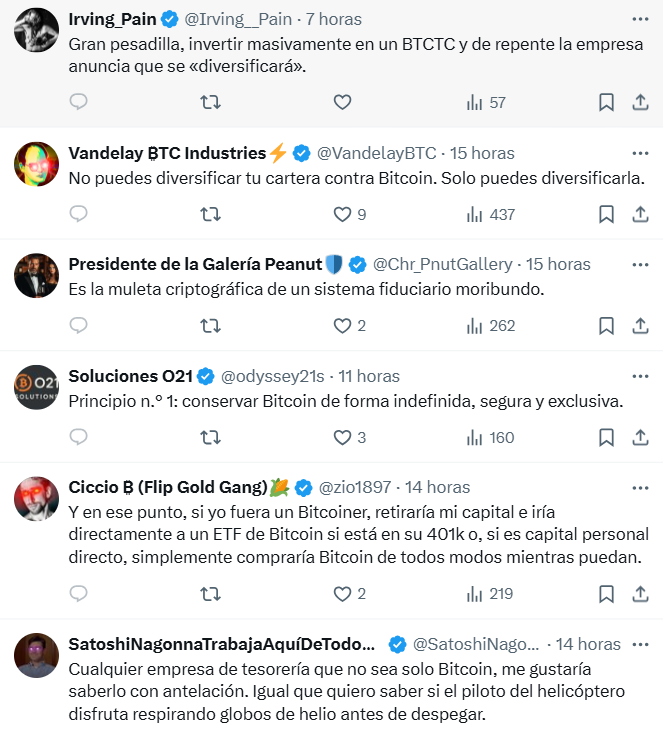This screenshot has width=663, height=737.
Task: Share the Ciccio B tweet
Action: pos(640,593)
